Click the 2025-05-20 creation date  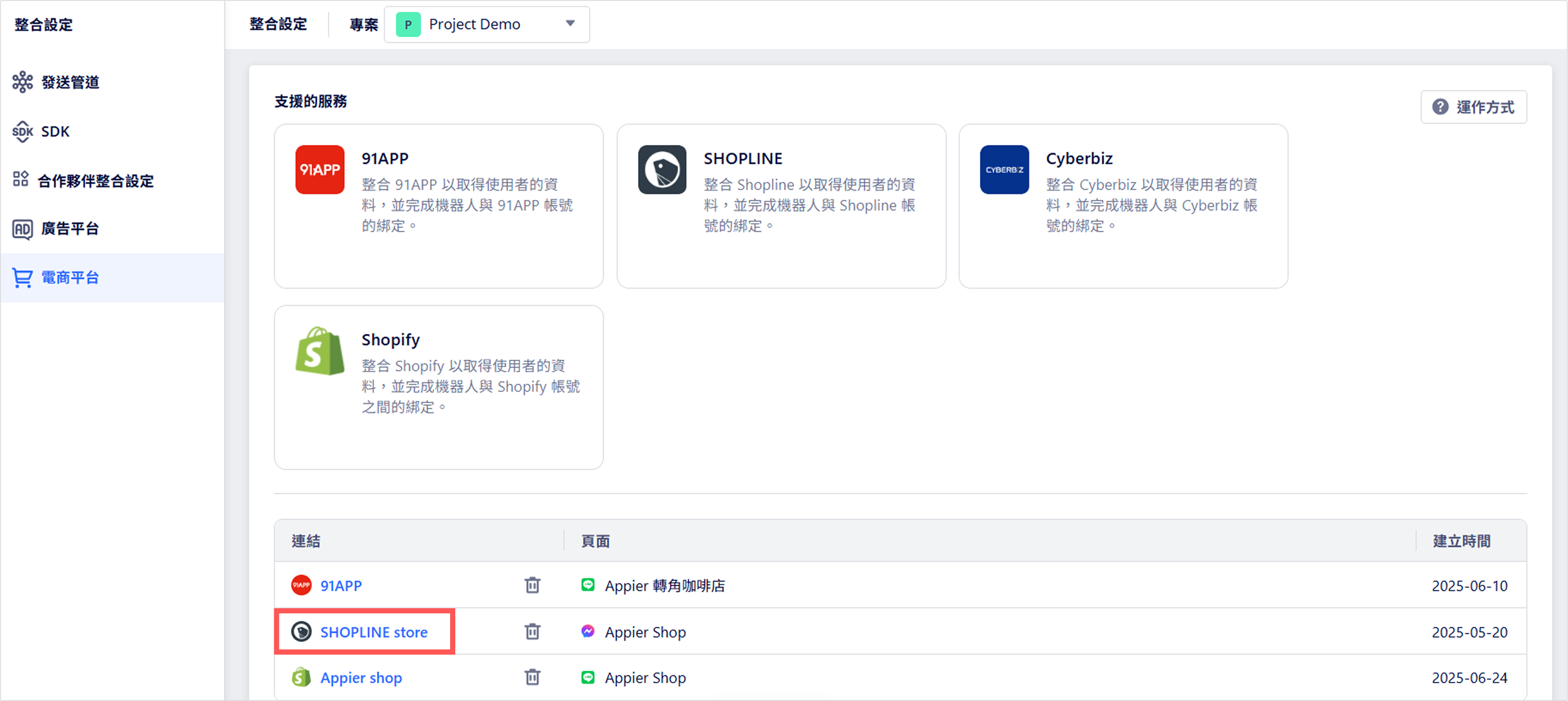[x=1469, y=632]
